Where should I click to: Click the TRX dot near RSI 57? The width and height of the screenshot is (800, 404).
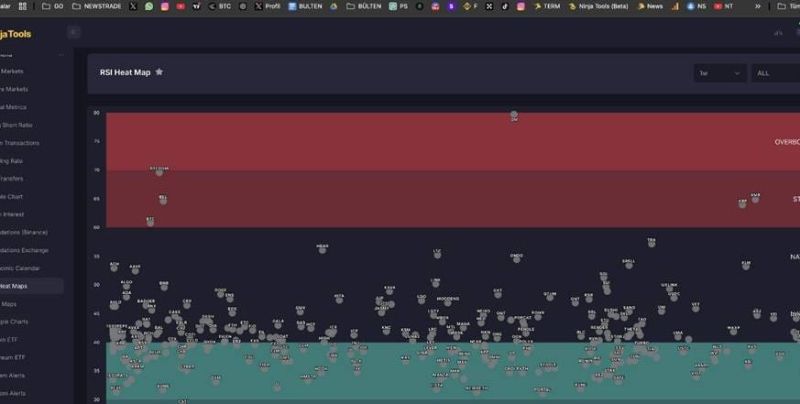click(652, 244)
